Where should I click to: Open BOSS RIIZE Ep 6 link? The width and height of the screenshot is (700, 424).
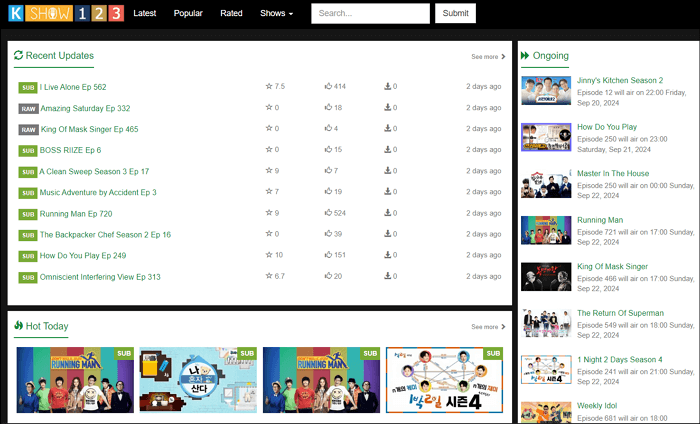(x=71, y=150)
